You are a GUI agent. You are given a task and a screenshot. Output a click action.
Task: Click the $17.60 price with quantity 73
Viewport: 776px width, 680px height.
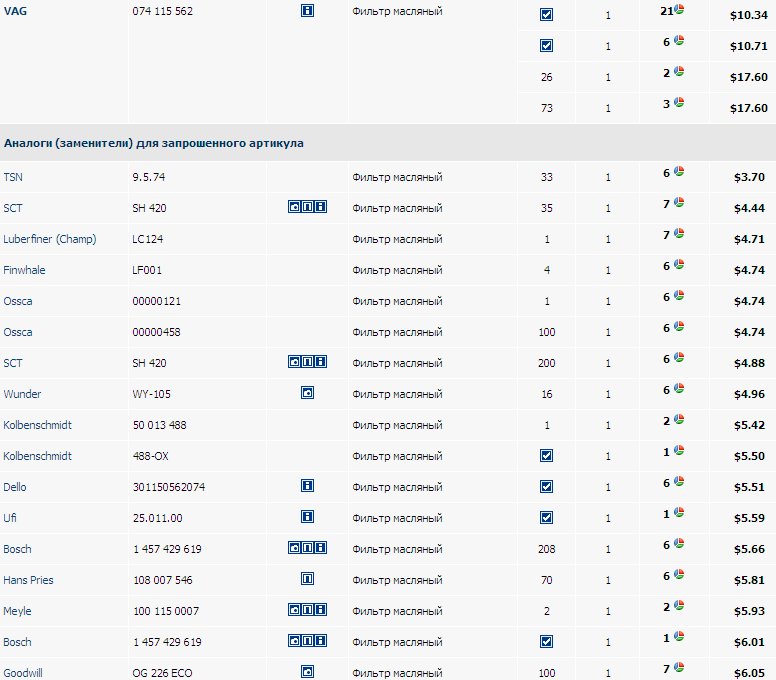(x=749, y=108)
